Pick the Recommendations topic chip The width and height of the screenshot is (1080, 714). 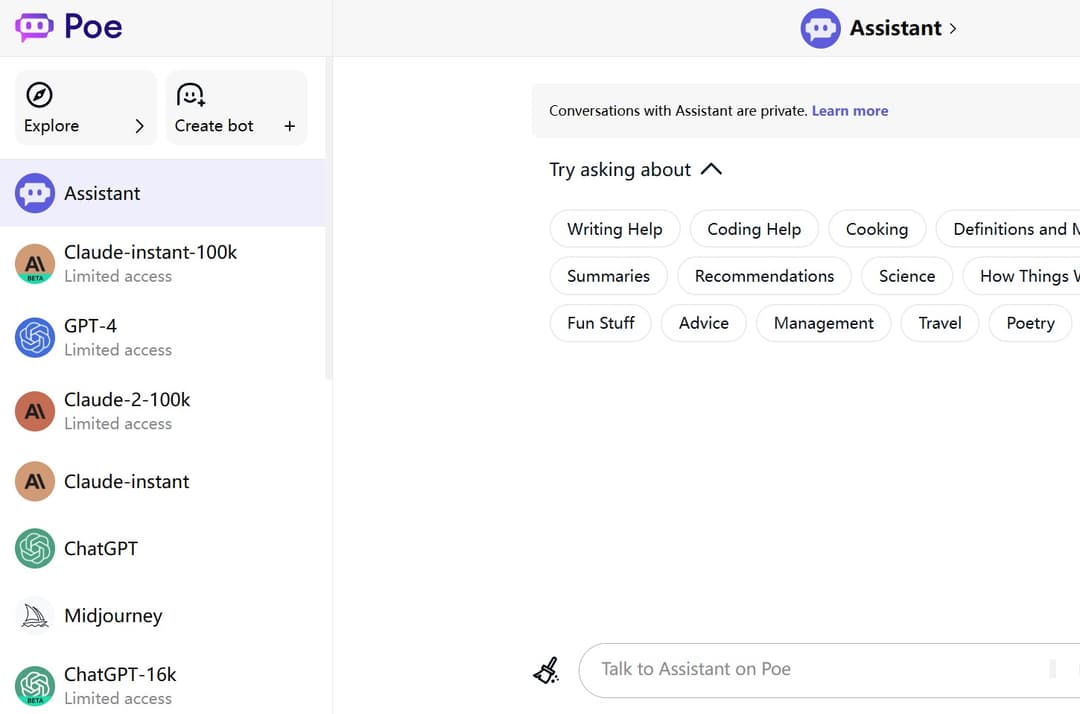pos(764,276)
